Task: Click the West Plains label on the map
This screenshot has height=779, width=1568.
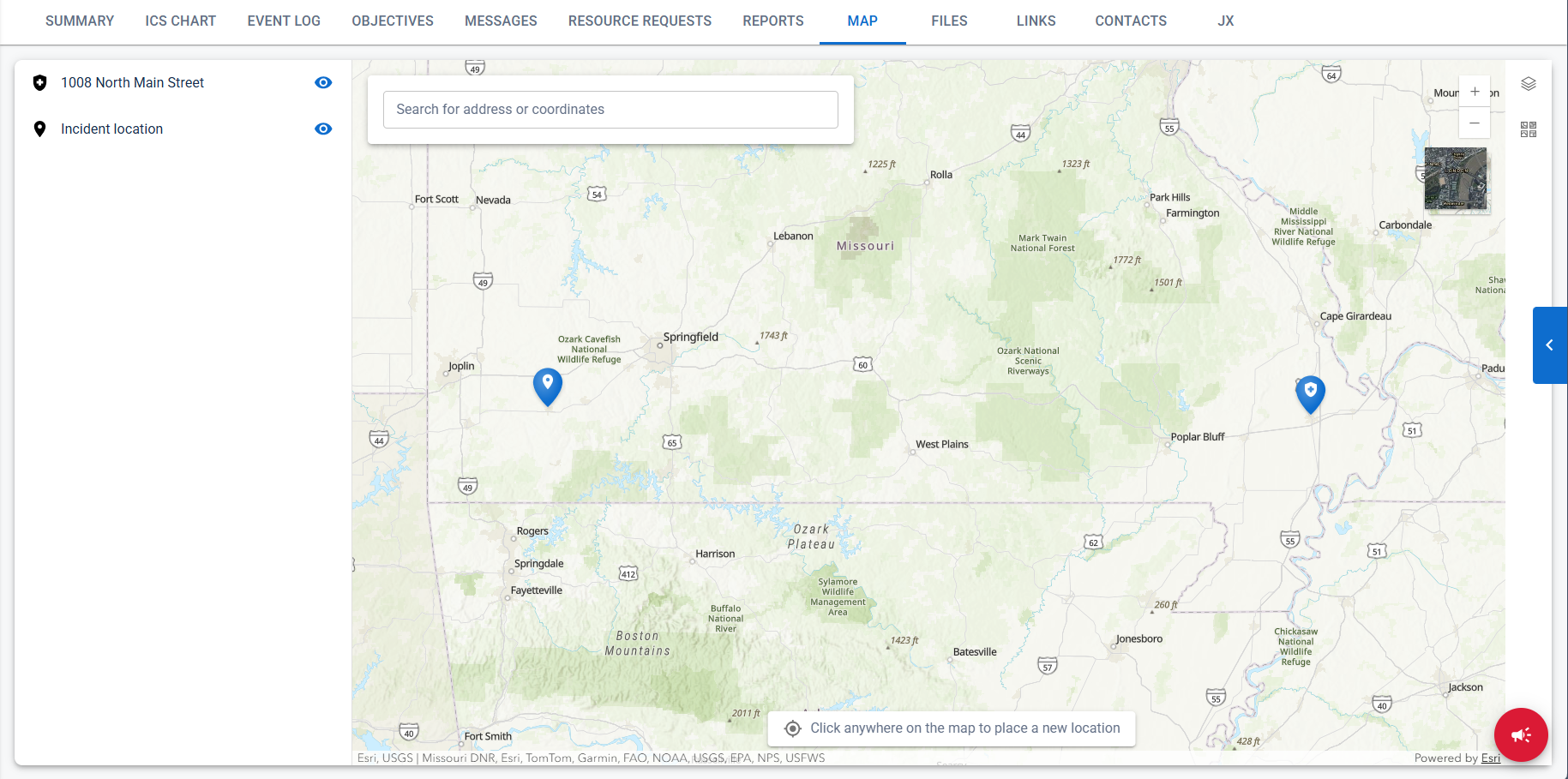Action: [942, 445]
